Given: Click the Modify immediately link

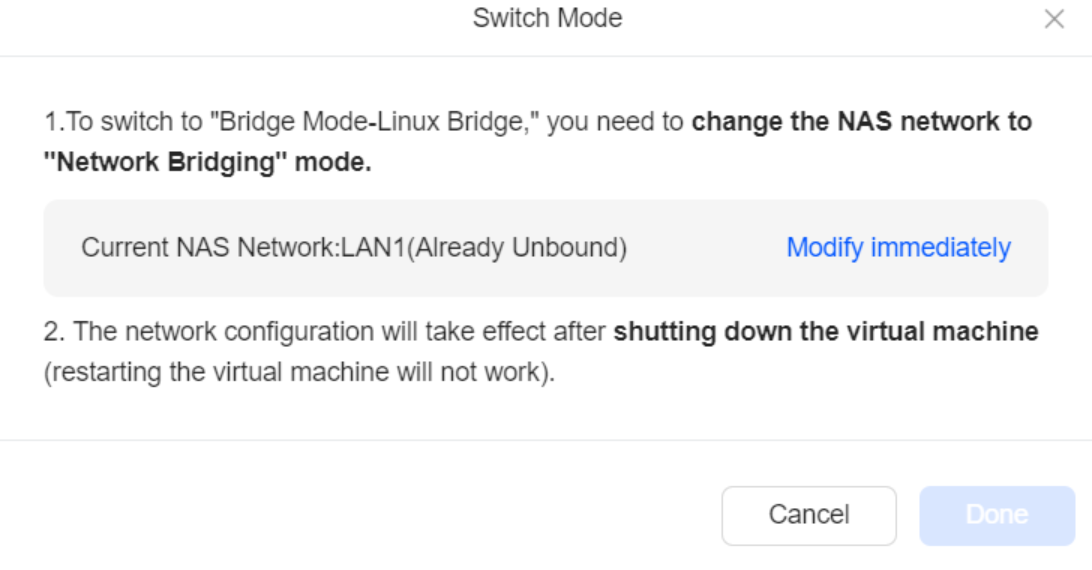Looking at the screenshot, I should 898,247.
